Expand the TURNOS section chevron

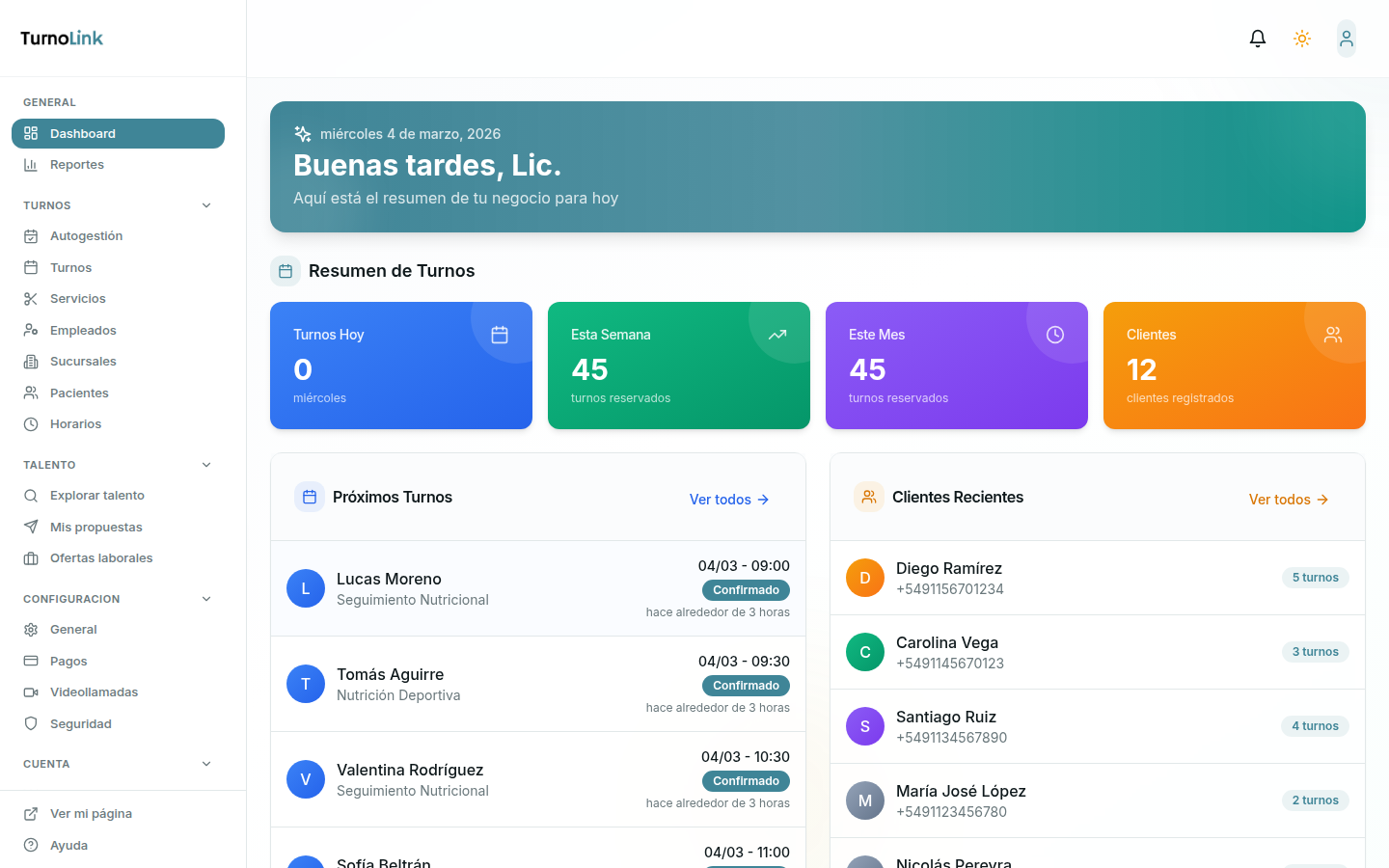[x=205, y=204]
